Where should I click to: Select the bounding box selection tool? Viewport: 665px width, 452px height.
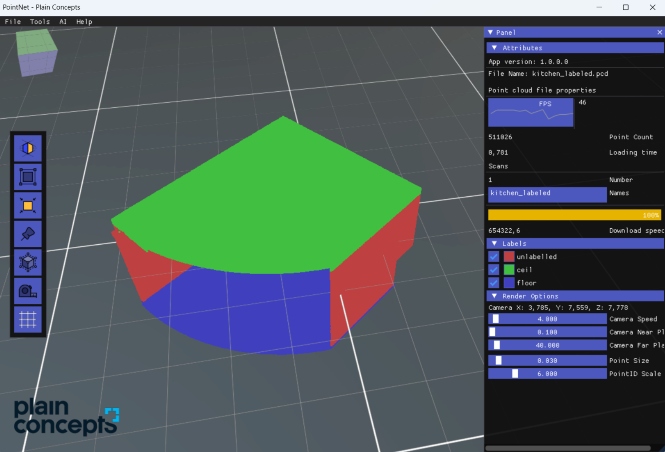pyautogui.click(x=28, y=177)
